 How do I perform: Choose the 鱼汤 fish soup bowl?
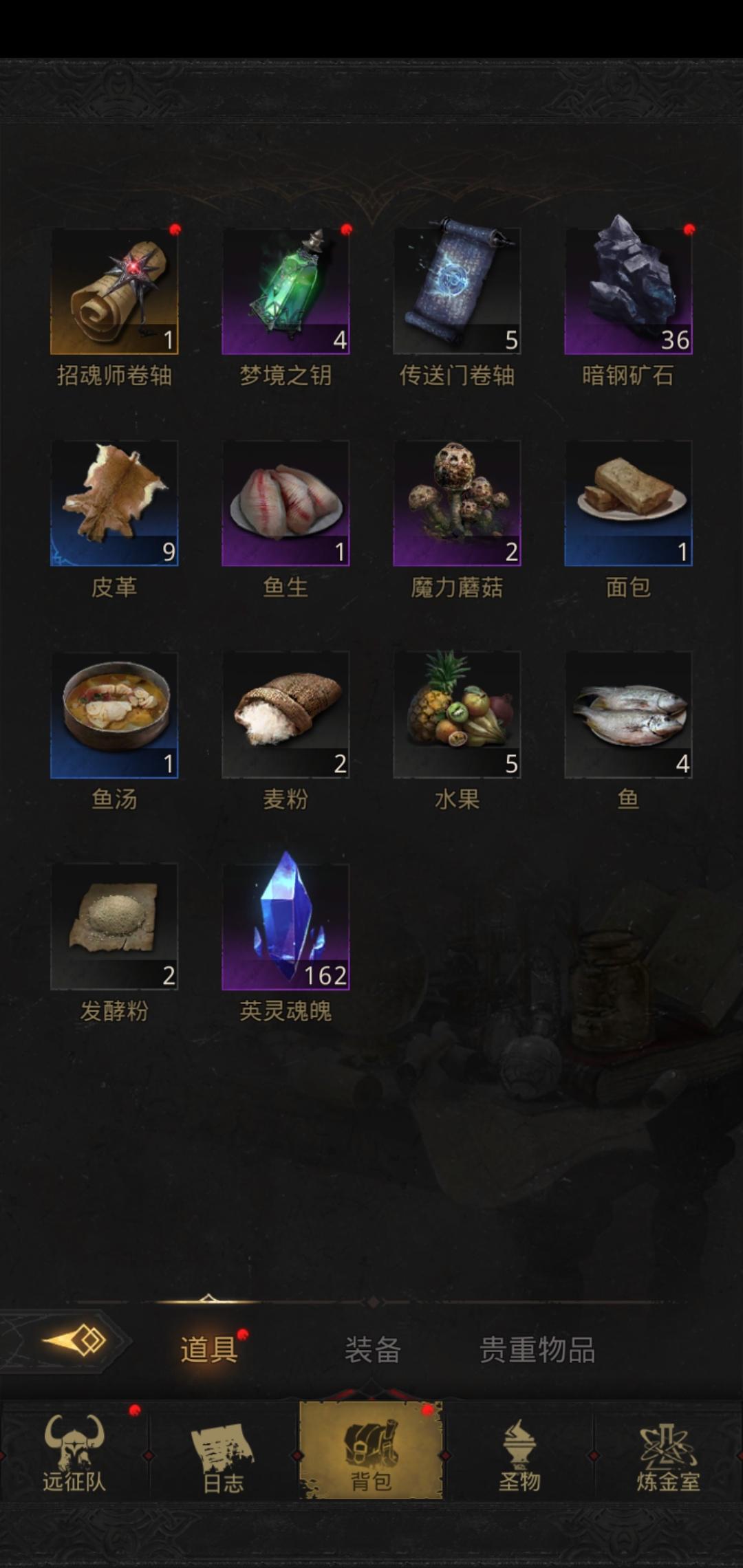pos(114,715)
